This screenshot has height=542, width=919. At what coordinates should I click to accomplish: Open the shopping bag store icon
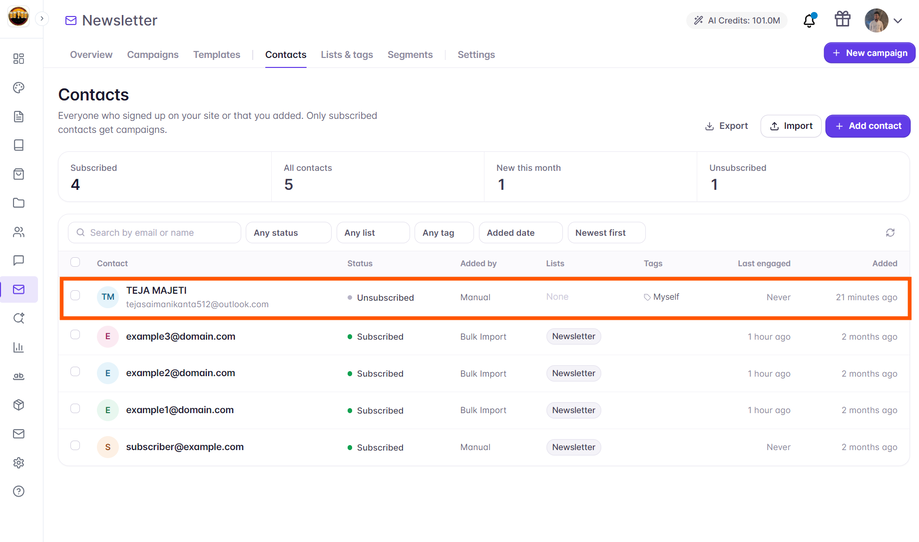(x=19, y=174)
